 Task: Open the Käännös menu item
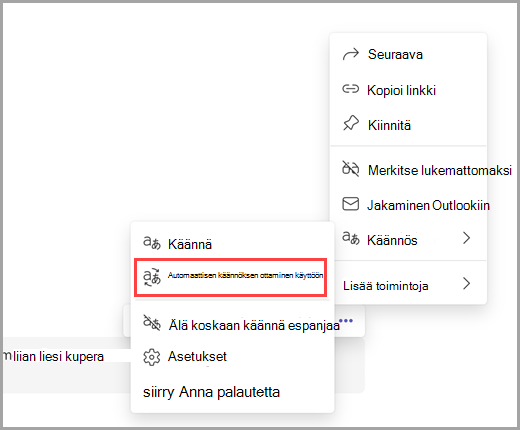point(408,240)
